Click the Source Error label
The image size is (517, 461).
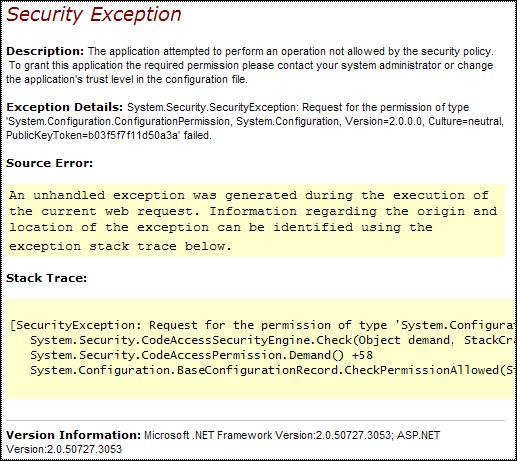tap(50, 163)
